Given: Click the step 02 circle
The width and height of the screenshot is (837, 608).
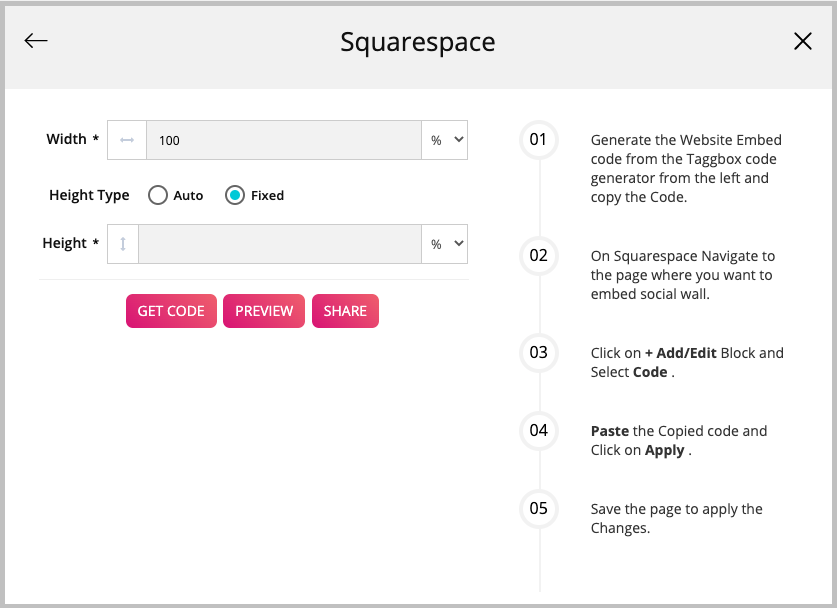Looking at the screenshot, I should click(538, 256).
